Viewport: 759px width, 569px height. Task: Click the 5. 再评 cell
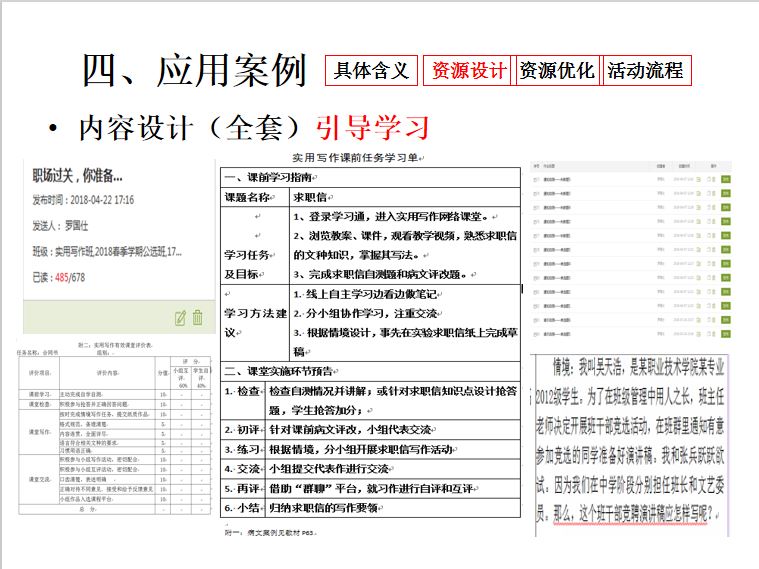coord(243,489)
